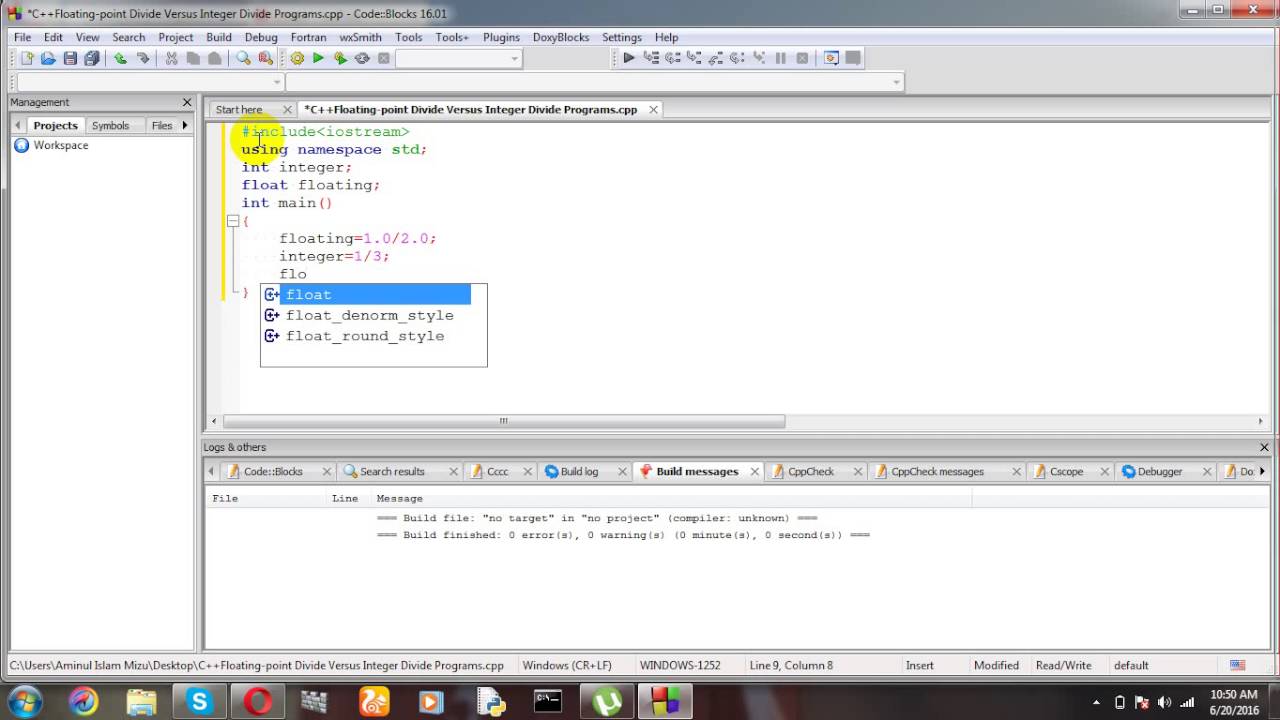Click the Paste toolbar icon

pos(214,58)
